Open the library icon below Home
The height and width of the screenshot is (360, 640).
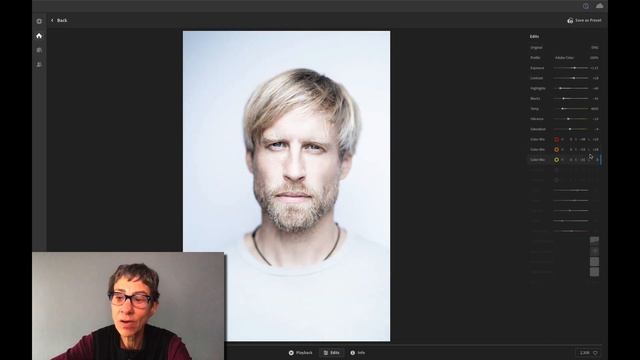(x=39, y=50)
